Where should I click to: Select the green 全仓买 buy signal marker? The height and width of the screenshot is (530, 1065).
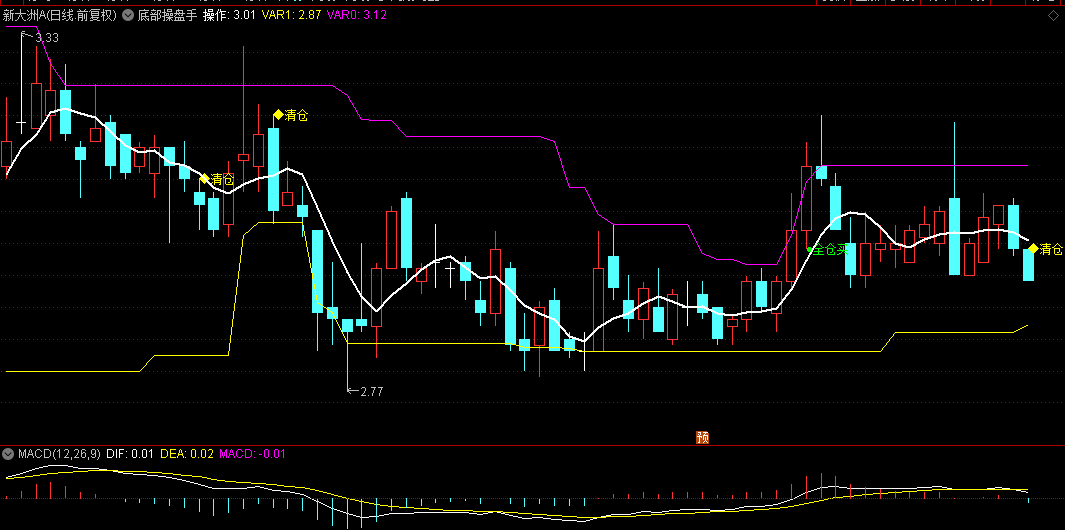(x=827, y=250)
